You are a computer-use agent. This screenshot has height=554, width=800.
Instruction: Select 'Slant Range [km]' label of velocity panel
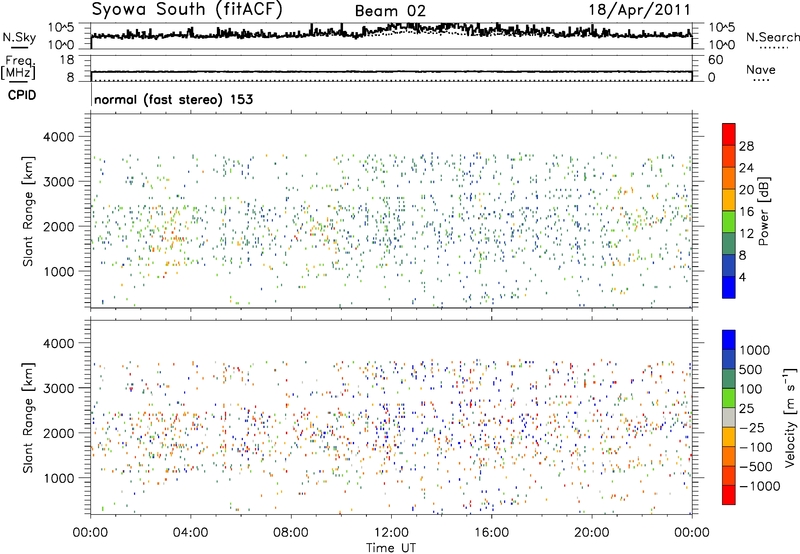(28, 418)
